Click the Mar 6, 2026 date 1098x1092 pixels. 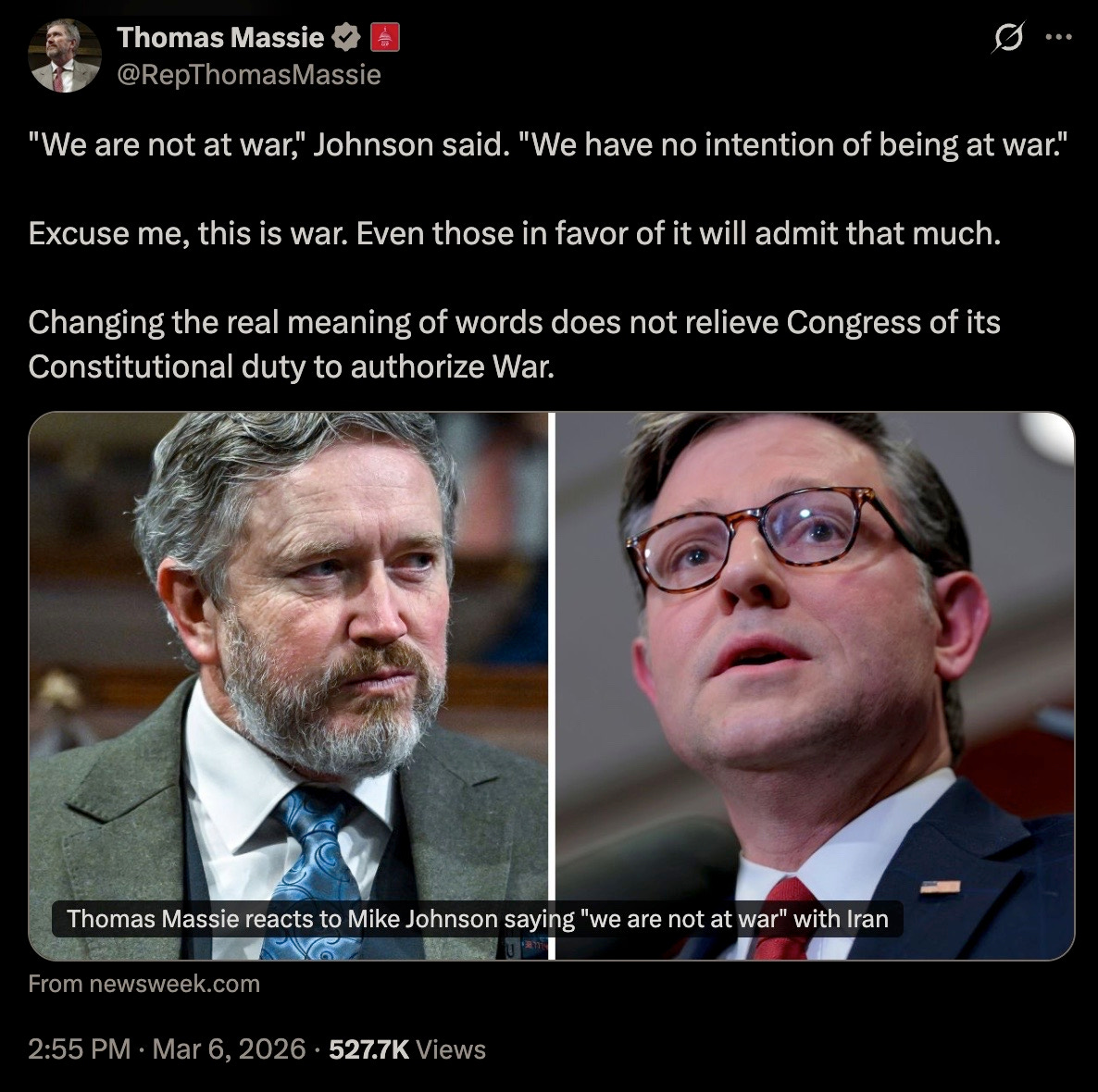[229, 1049]
